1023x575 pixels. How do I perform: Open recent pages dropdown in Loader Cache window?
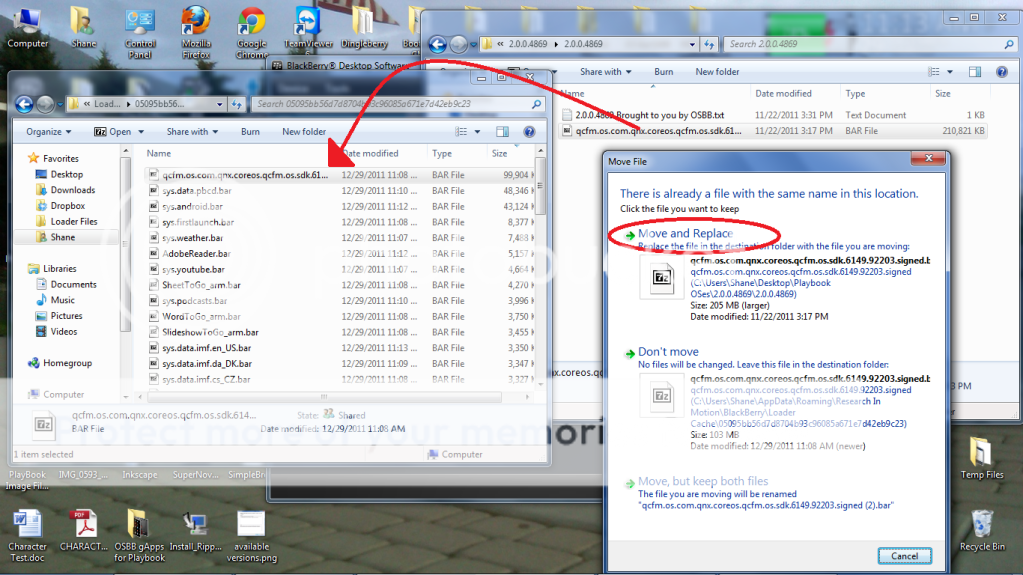[59, 104]
